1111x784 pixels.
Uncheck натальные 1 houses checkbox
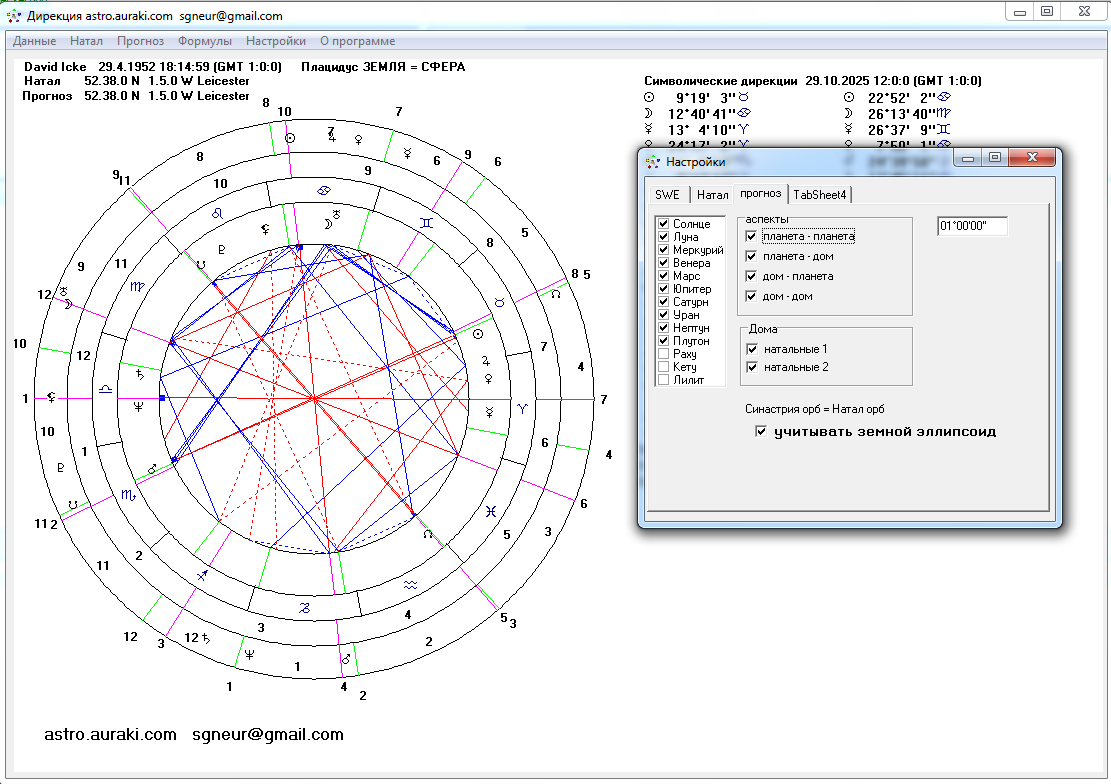click(x=752, y=349)
